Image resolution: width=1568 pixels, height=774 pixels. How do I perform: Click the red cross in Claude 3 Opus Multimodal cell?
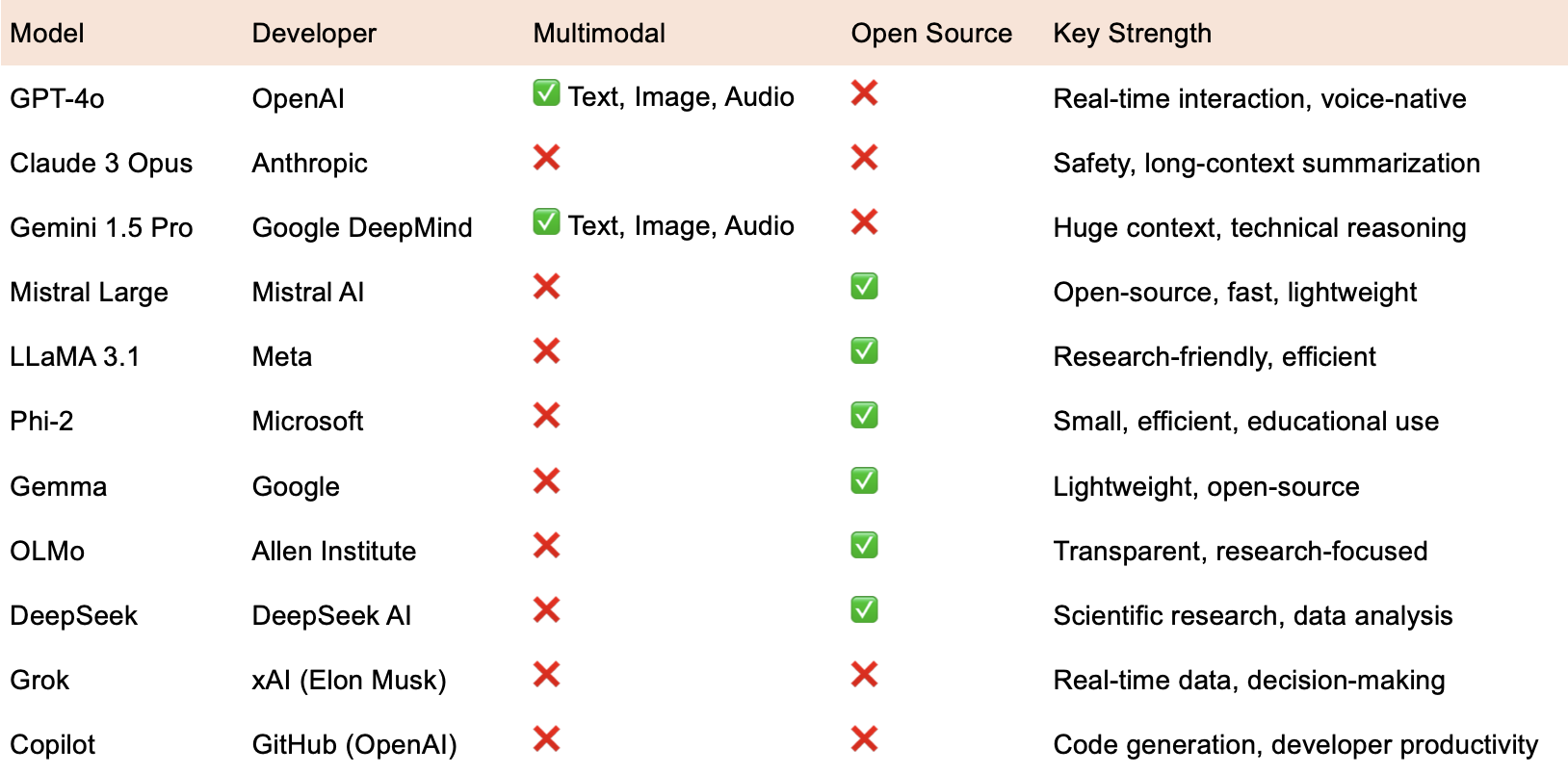point(546,158)
